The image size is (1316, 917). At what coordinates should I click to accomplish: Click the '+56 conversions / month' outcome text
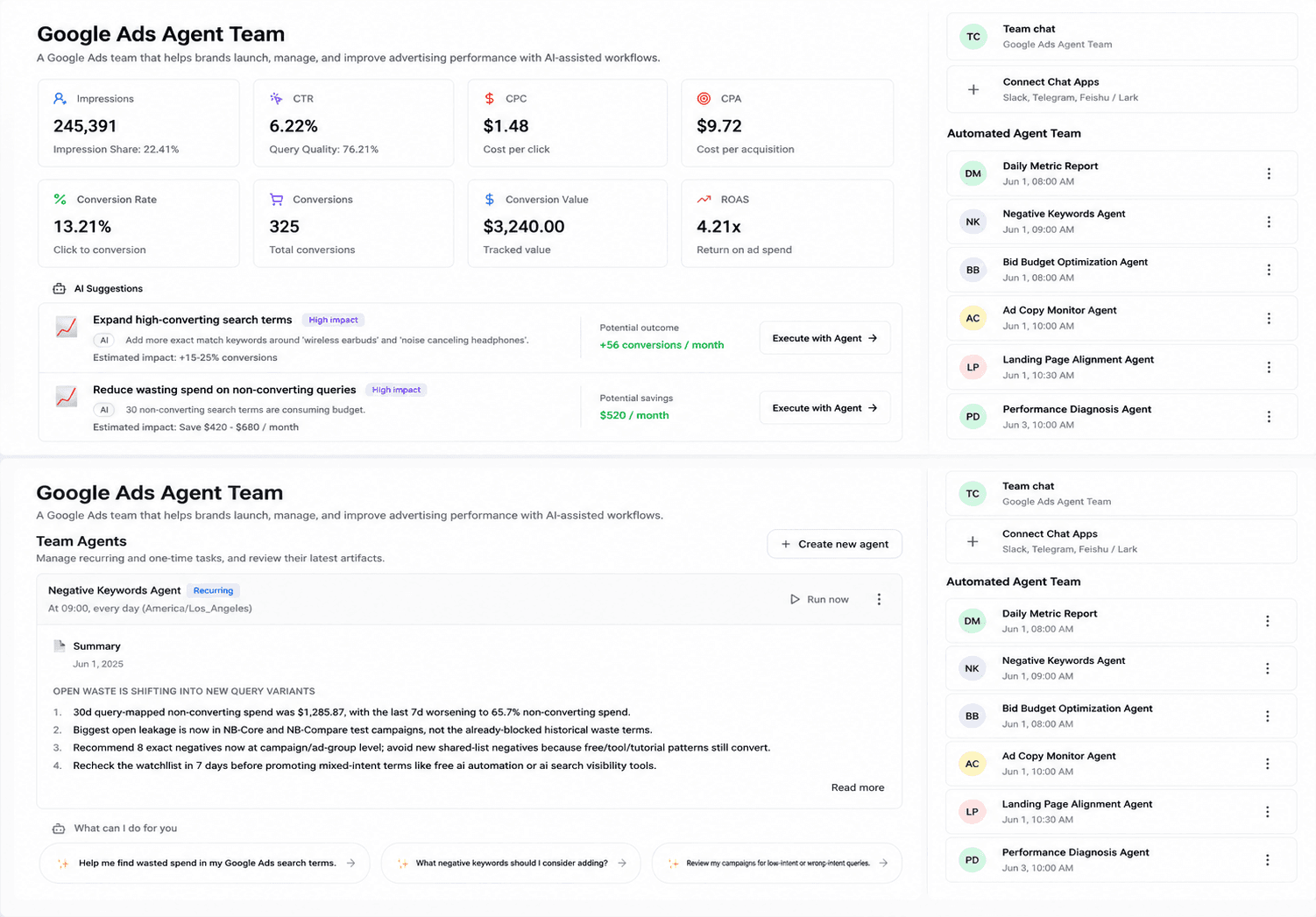pos(662,345)
